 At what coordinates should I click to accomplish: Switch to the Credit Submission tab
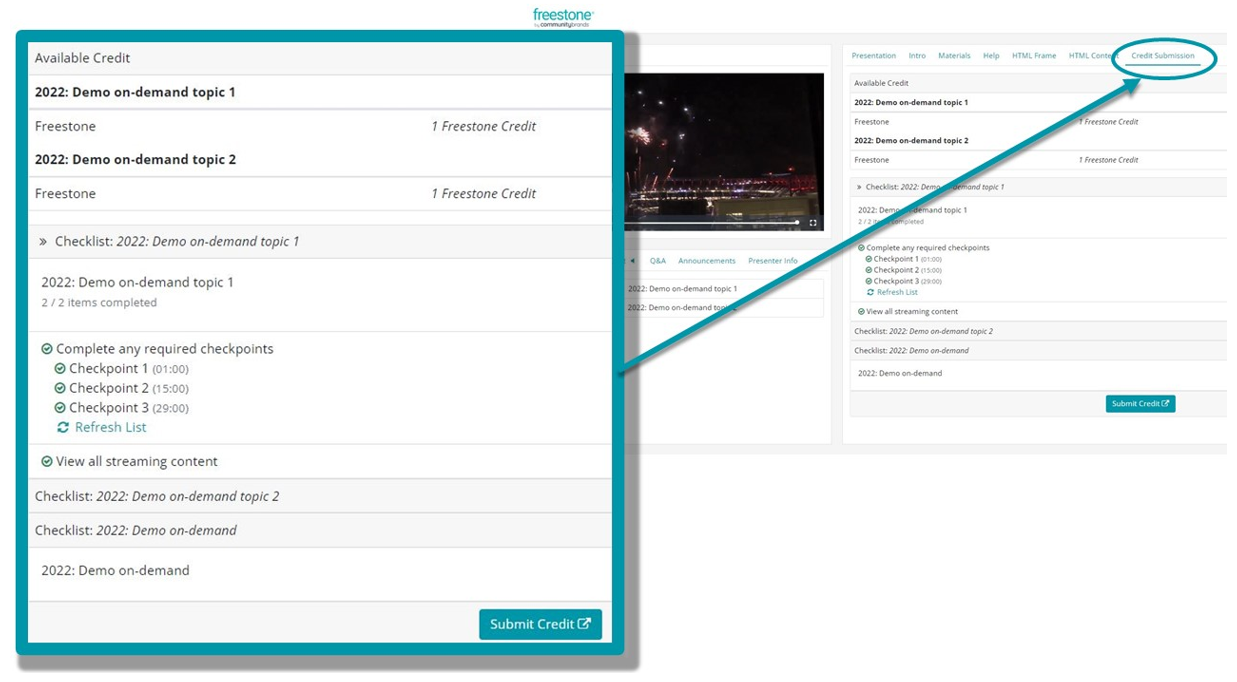coord(1162,56)
